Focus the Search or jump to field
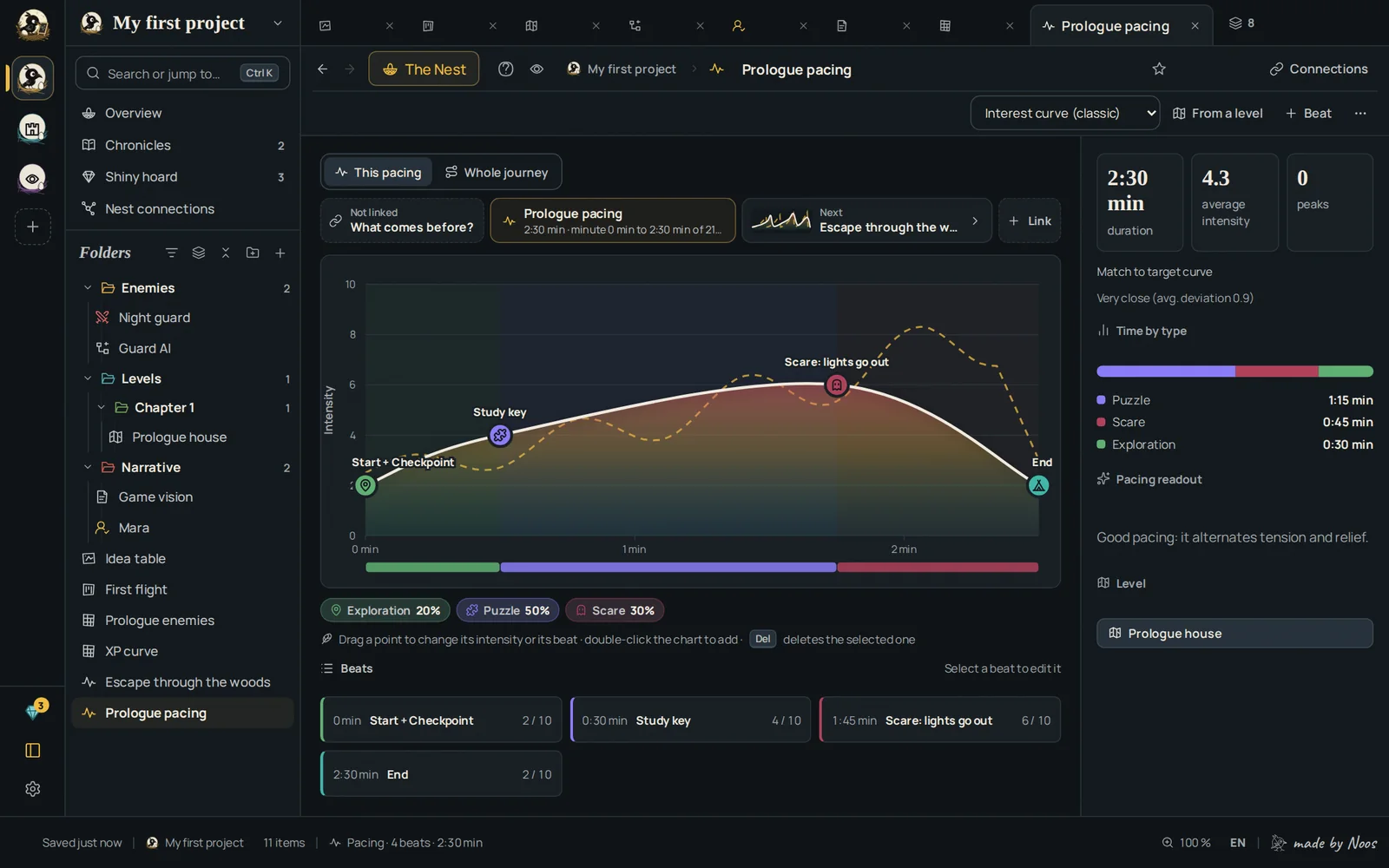The height and width of the screenshot is (868, 1389). tap(182, 73)
